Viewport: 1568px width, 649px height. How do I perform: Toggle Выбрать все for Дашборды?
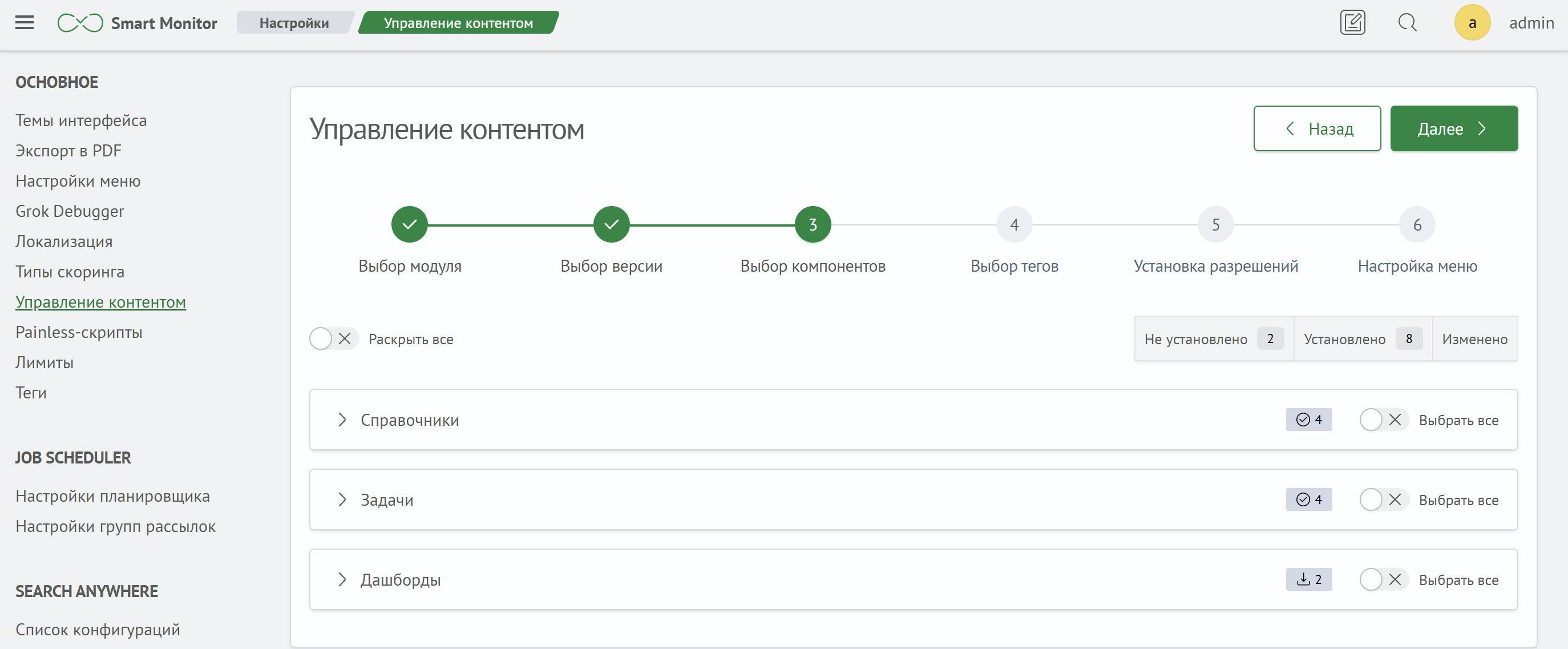pos(1383,579)
